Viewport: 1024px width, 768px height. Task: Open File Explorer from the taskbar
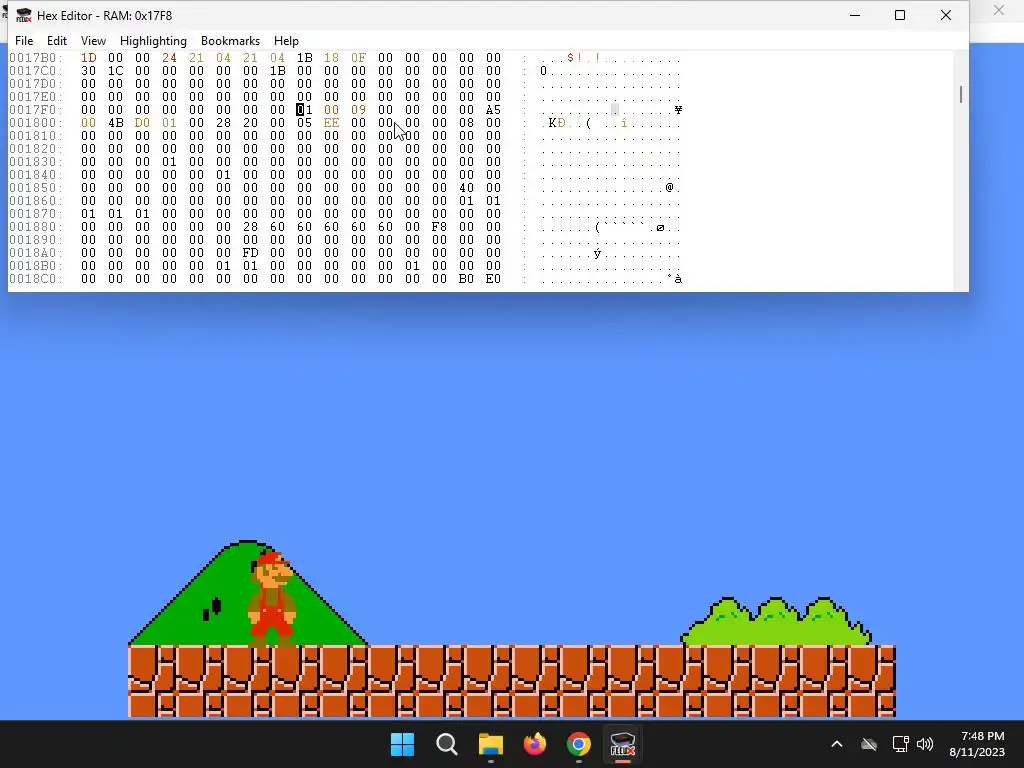[x=491, y=744]
